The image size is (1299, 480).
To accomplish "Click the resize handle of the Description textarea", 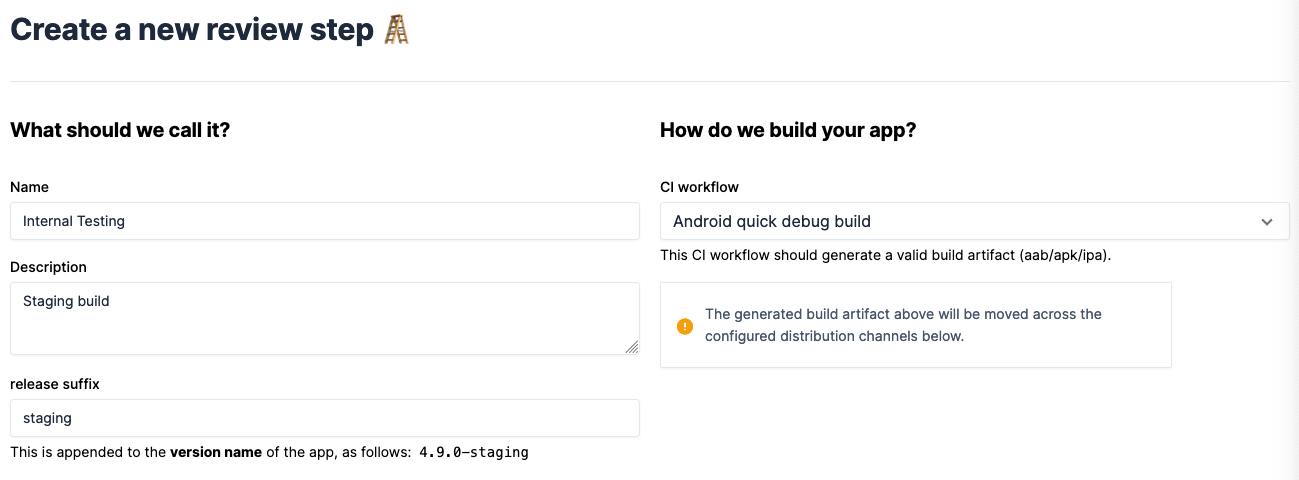I will coord(632,347).
